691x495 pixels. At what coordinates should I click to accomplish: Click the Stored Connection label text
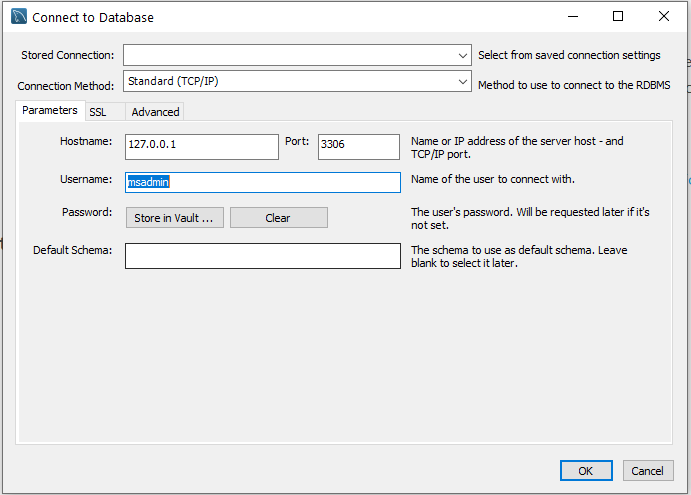pyautogui.click(x=67, y=55)
